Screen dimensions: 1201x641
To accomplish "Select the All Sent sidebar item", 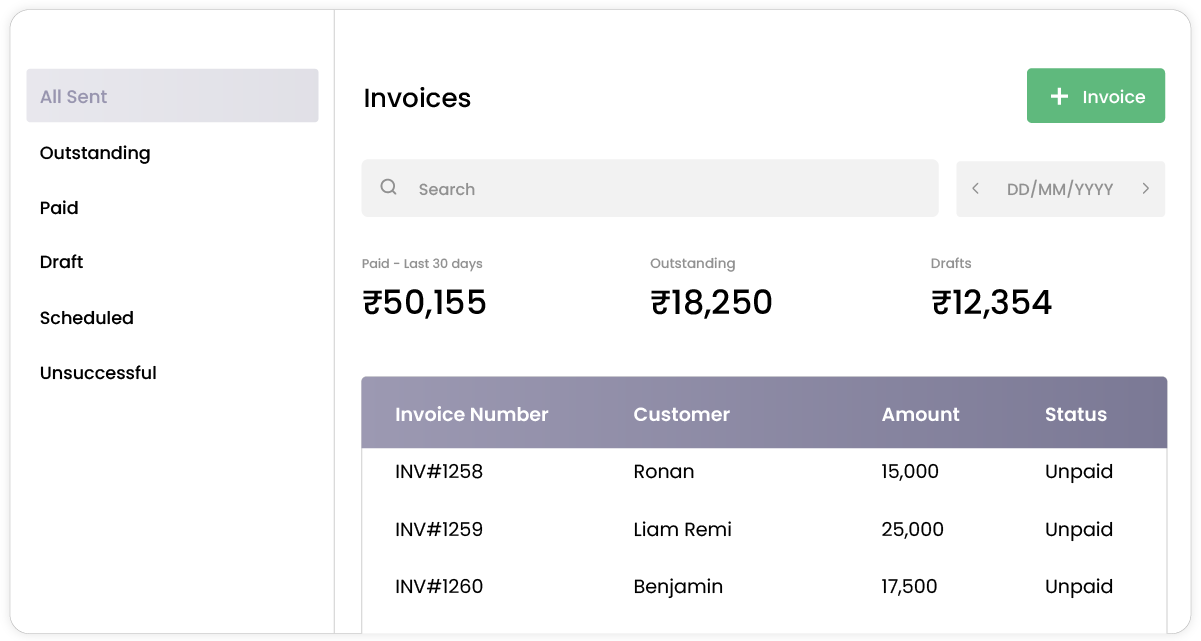I will coord(172,96).
